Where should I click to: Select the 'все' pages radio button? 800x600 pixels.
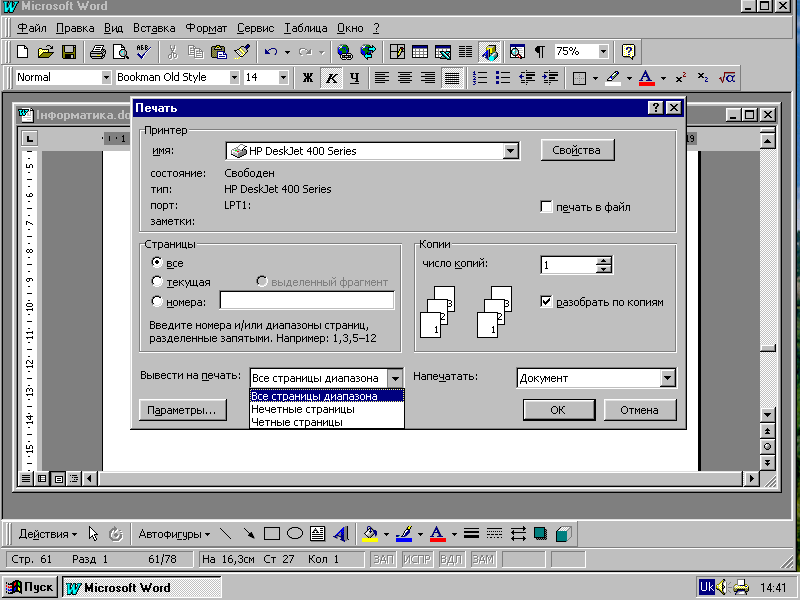[157, 262]
